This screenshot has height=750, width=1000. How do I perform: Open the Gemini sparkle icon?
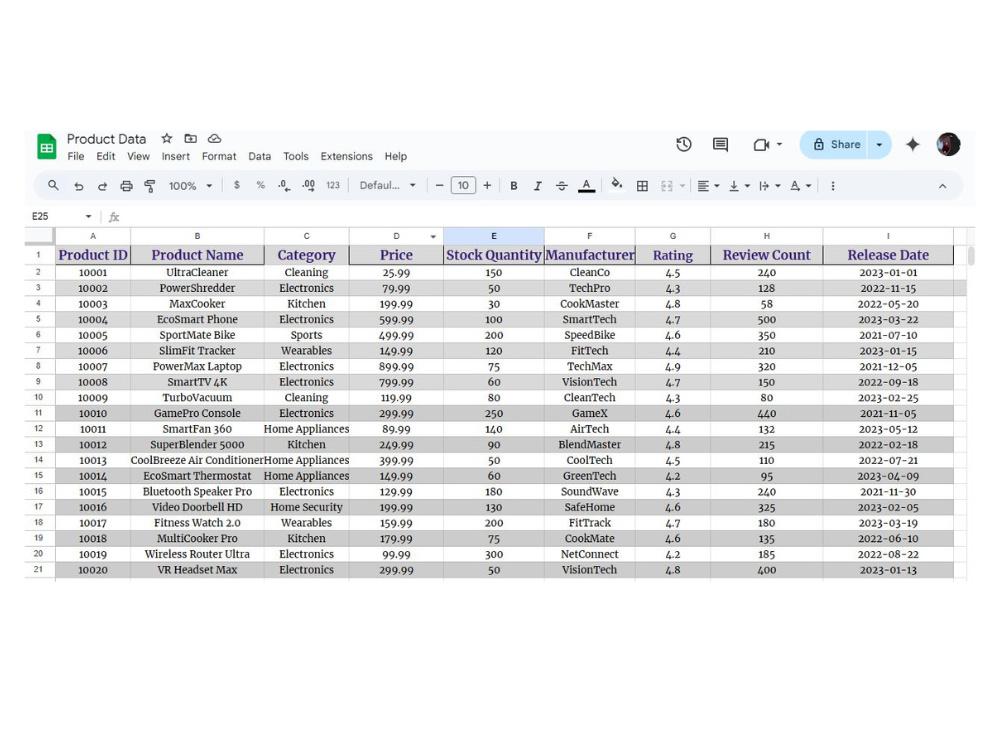click(913, 145)
